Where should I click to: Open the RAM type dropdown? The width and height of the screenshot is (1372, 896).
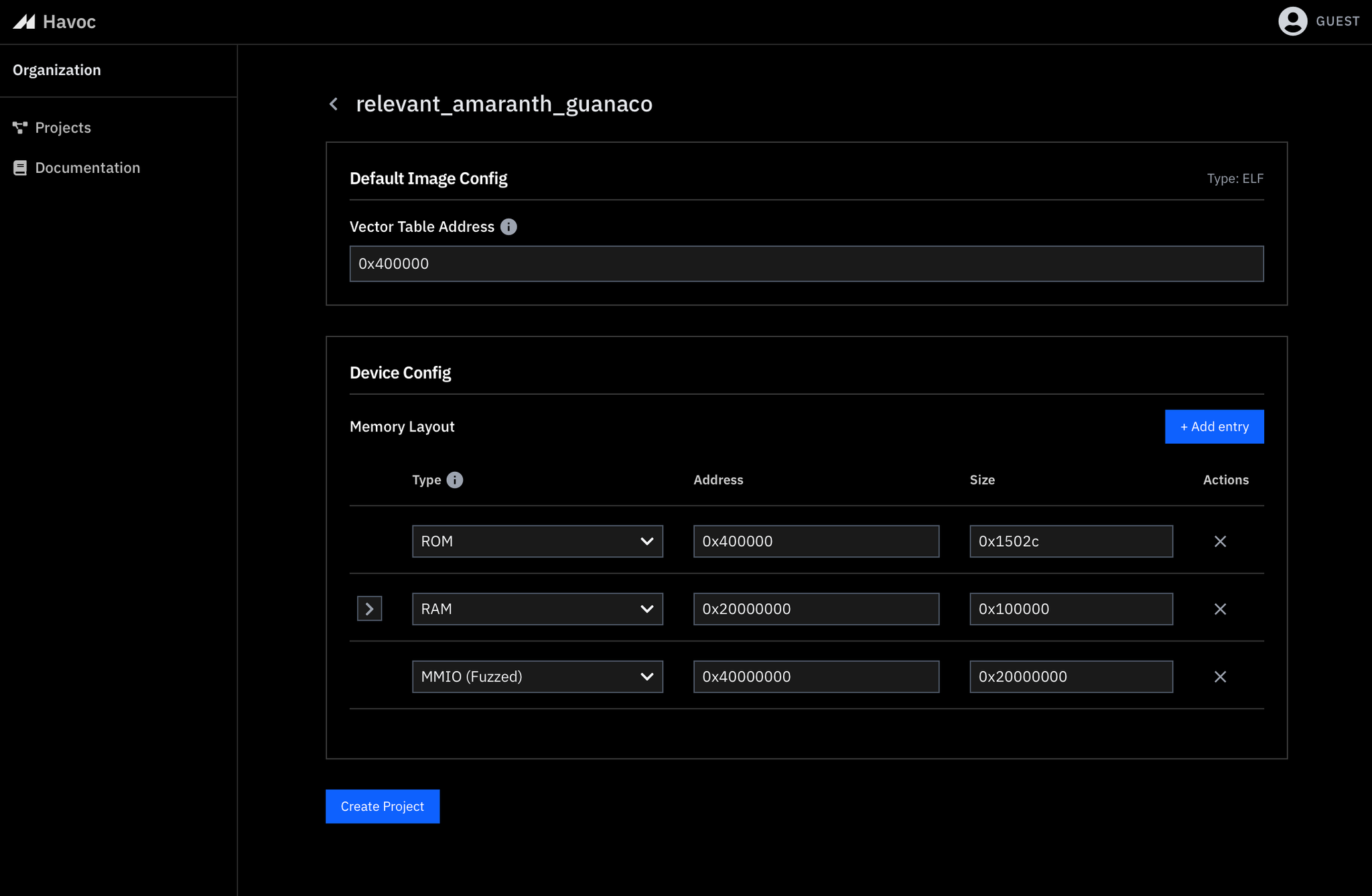coord(537,609)
